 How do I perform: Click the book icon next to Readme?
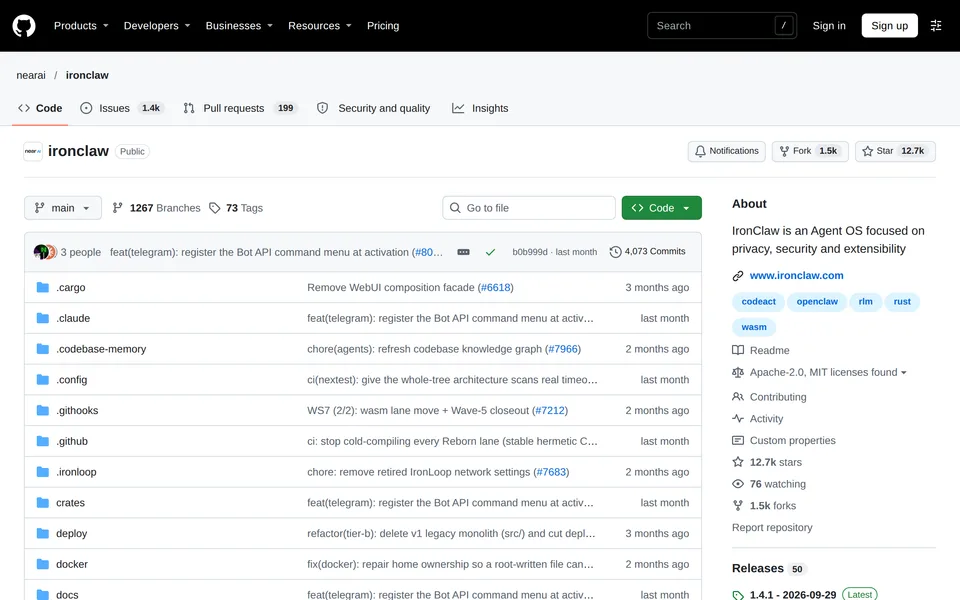click(738, 350)
